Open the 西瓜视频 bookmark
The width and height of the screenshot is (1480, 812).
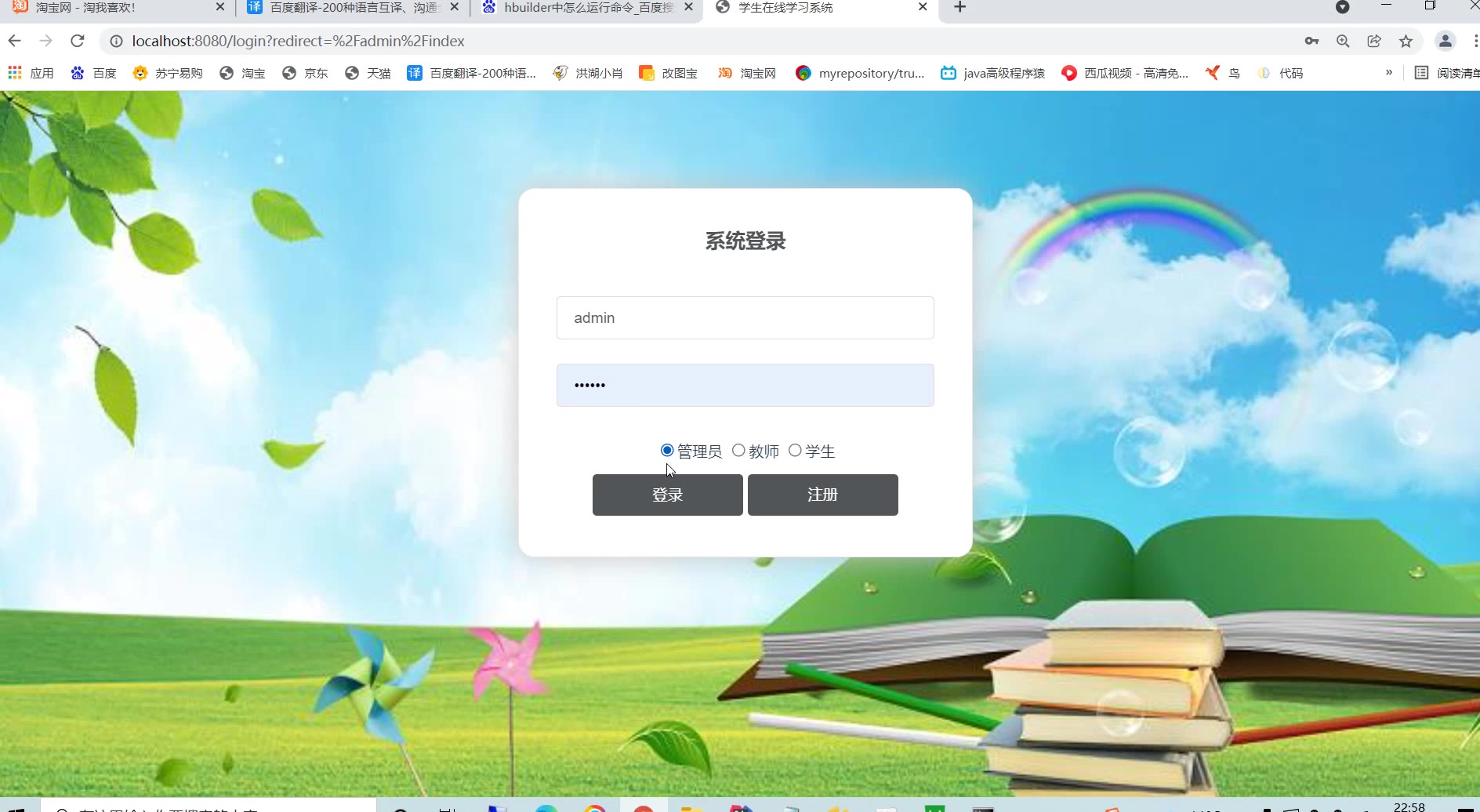tap(1125, 73)
